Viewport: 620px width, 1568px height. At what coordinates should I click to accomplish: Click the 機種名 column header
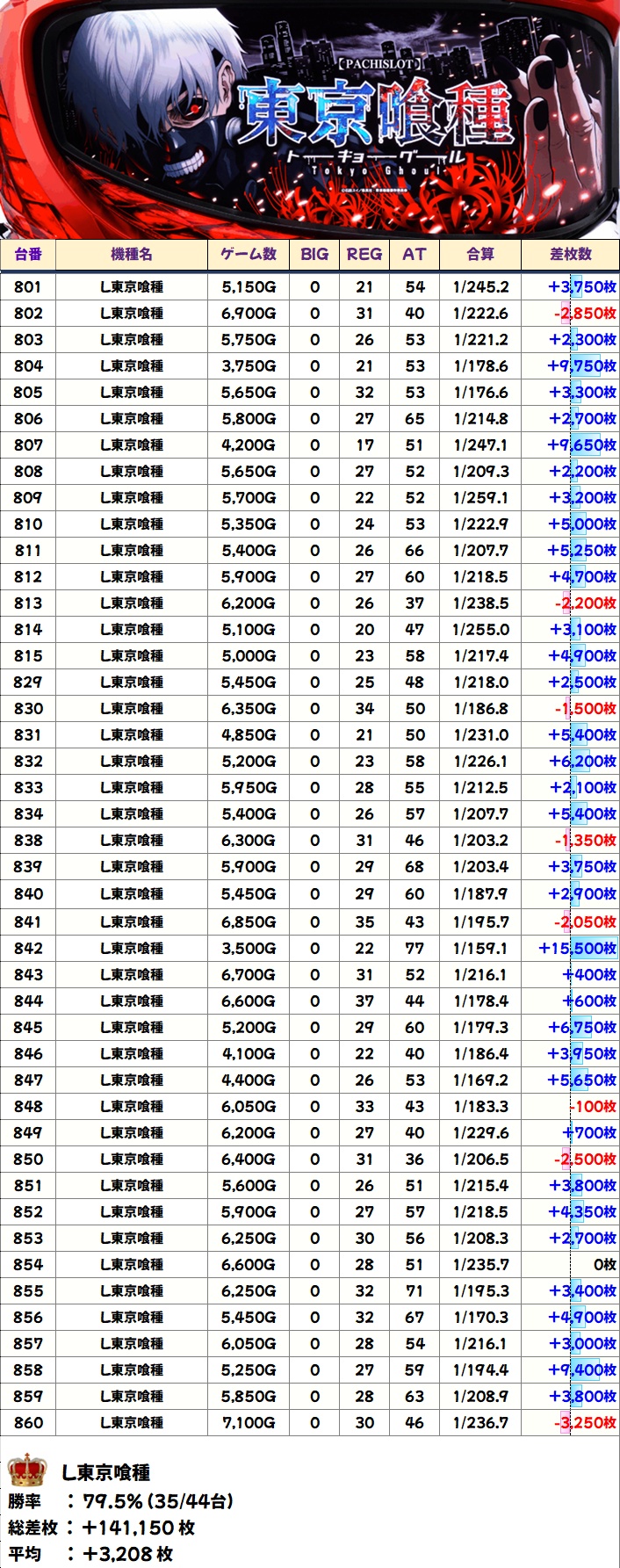[x=132, y=254]
